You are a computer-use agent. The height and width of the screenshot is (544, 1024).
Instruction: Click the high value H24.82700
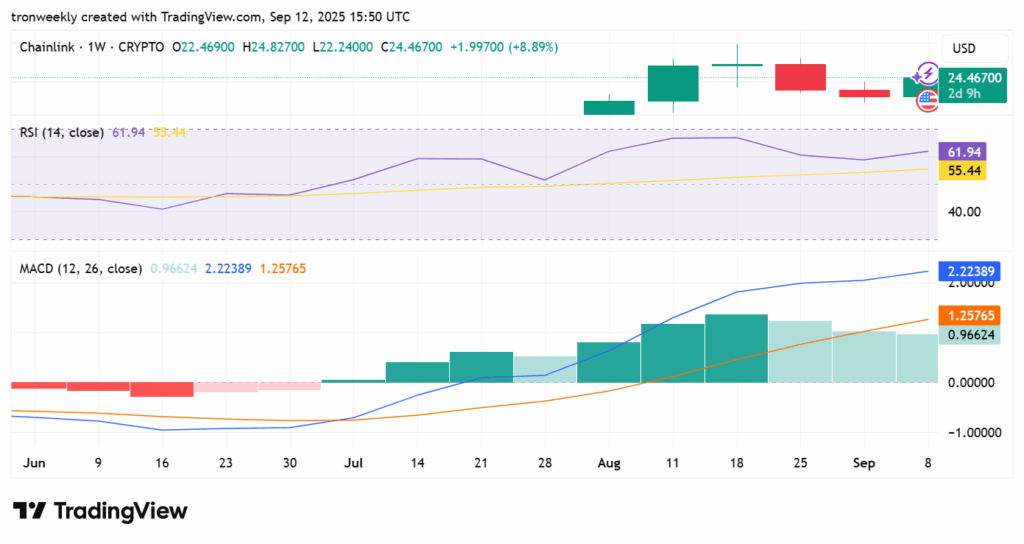(273, 47)
